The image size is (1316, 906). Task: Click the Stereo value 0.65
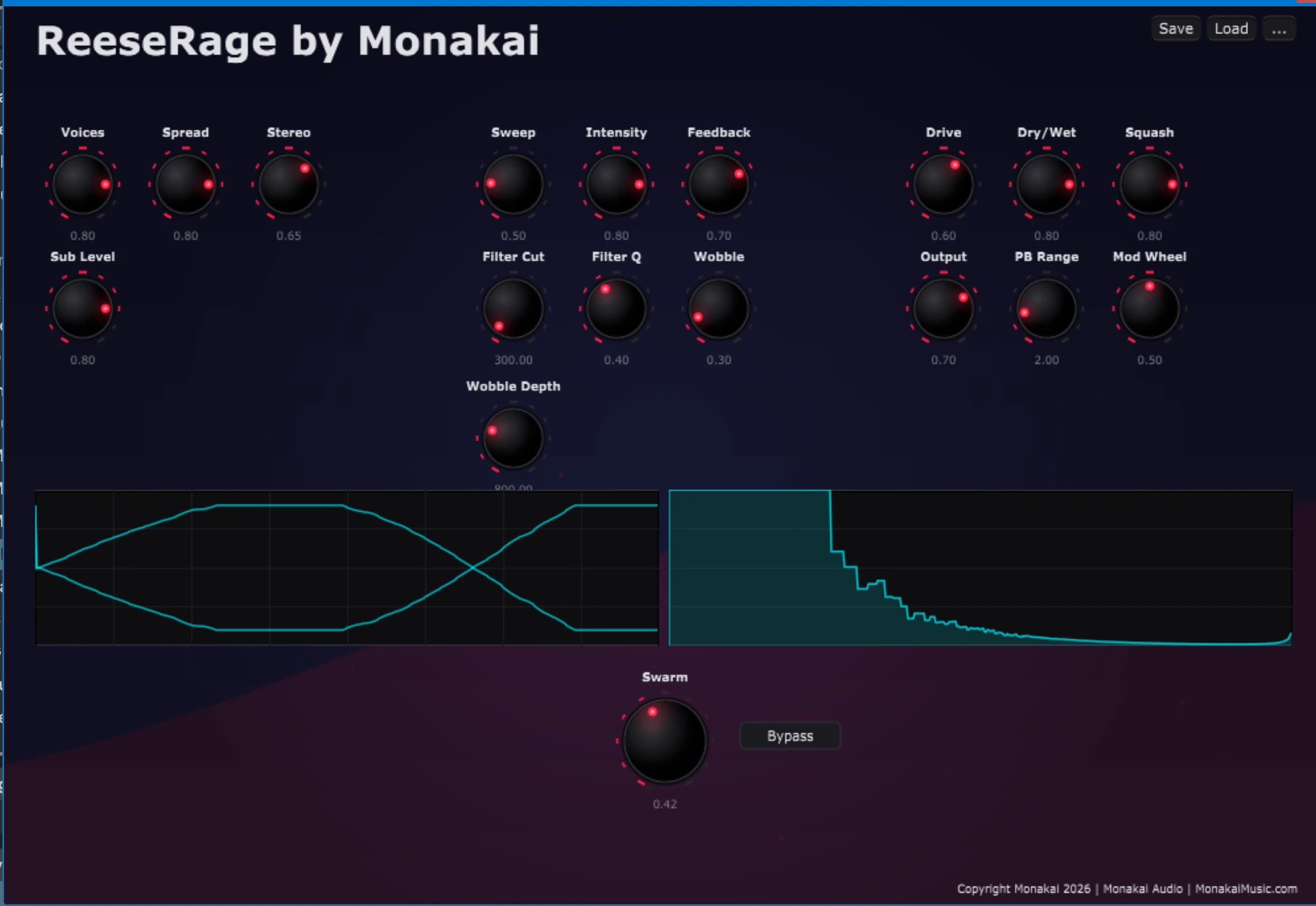pos(288,236)
